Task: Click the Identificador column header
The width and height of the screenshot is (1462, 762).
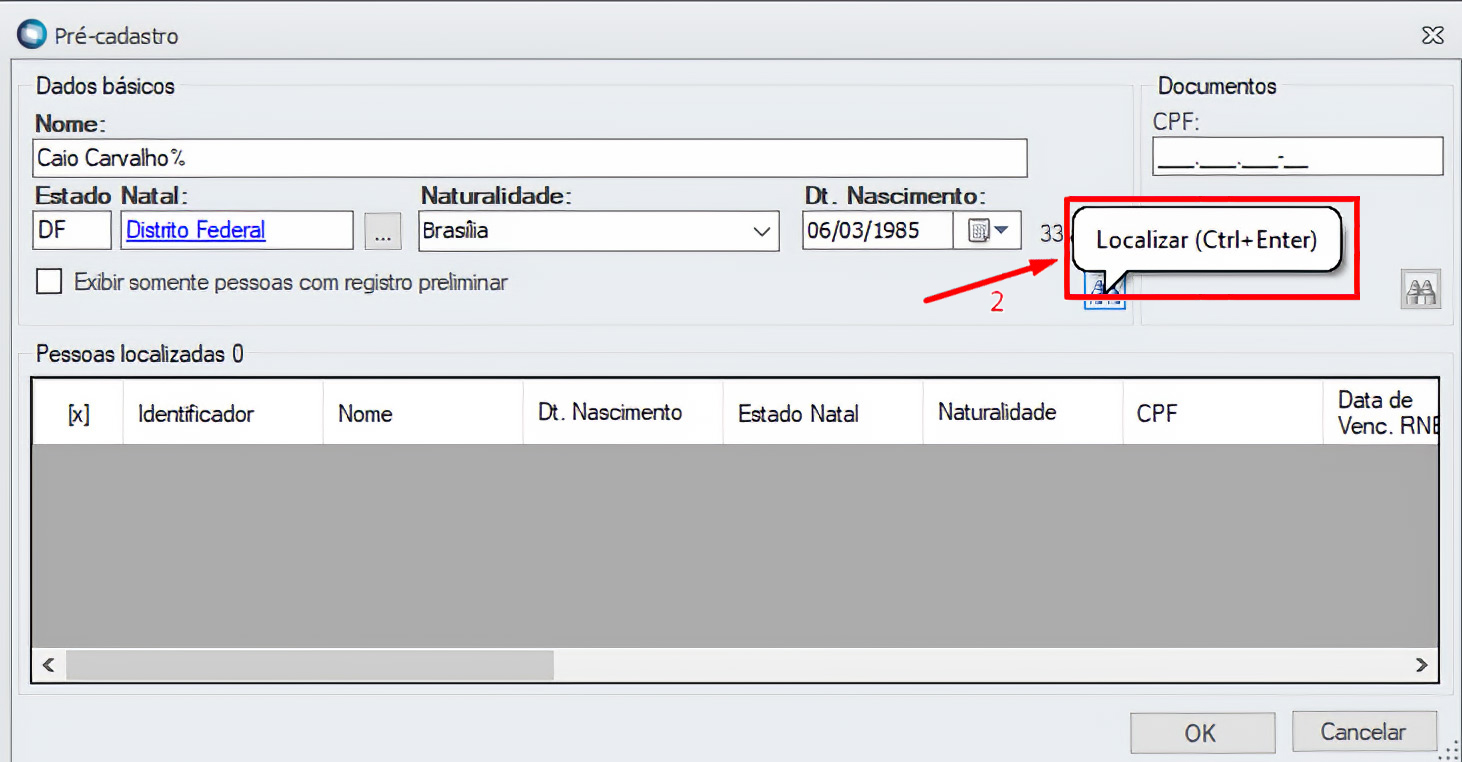Action: 196,414
